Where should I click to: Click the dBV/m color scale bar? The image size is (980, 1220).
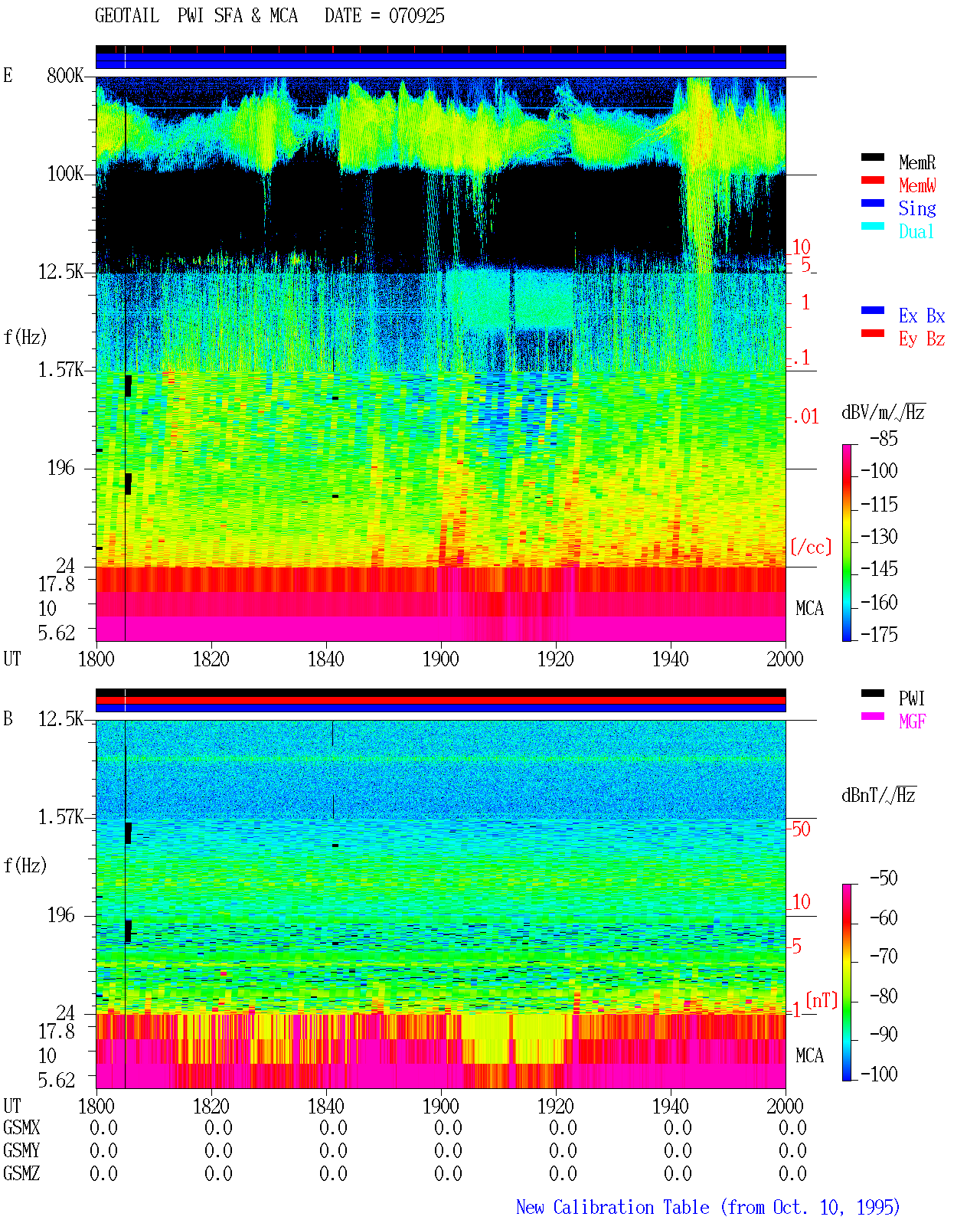847,542
